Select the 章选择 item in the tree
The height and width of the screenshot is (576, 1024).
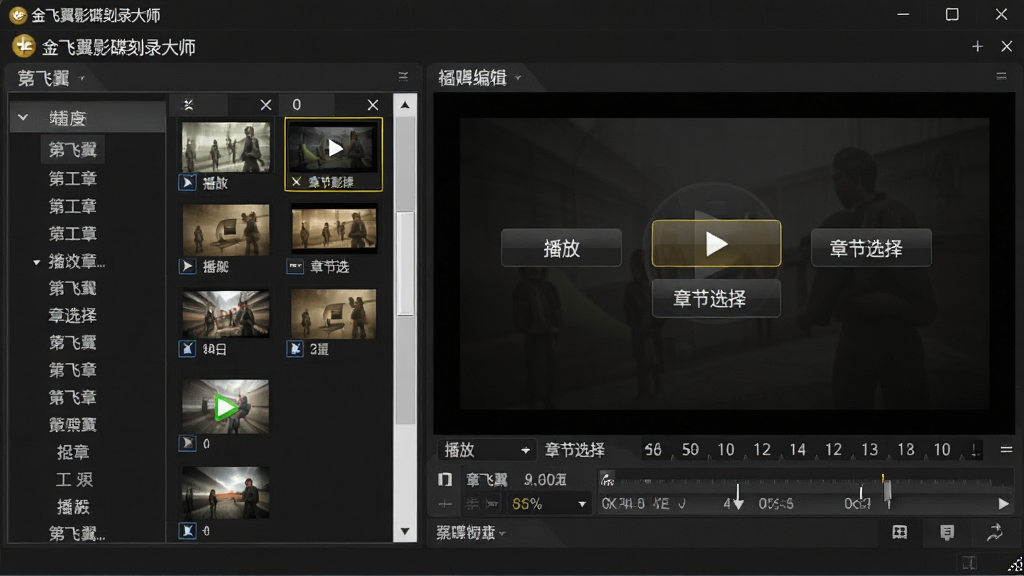(x=72, y=315)
